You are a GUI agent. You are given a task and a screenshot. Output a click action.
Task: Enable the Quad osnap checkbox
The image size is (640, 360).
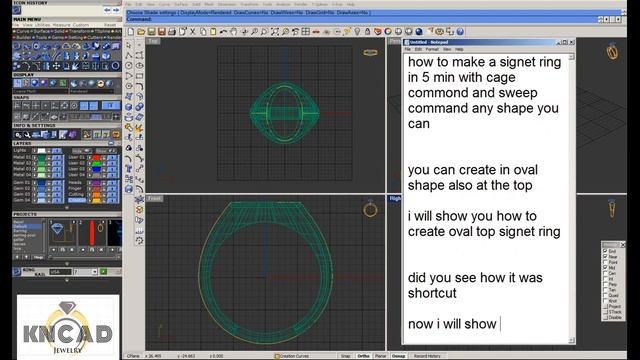tap(605, 295)
